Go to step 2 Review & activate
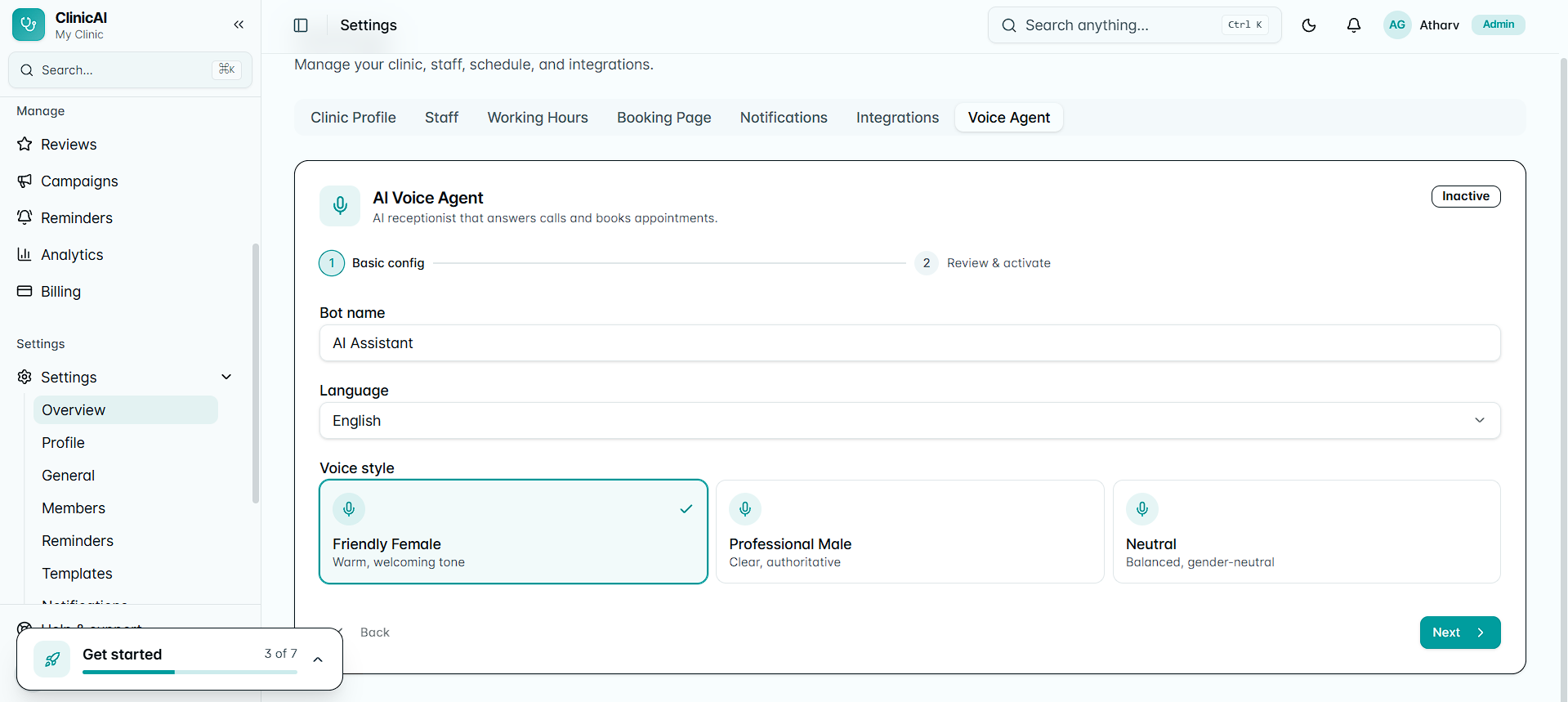Image resolution: width=1568 pixels, height=702 pixels. [x=983, y=263]
